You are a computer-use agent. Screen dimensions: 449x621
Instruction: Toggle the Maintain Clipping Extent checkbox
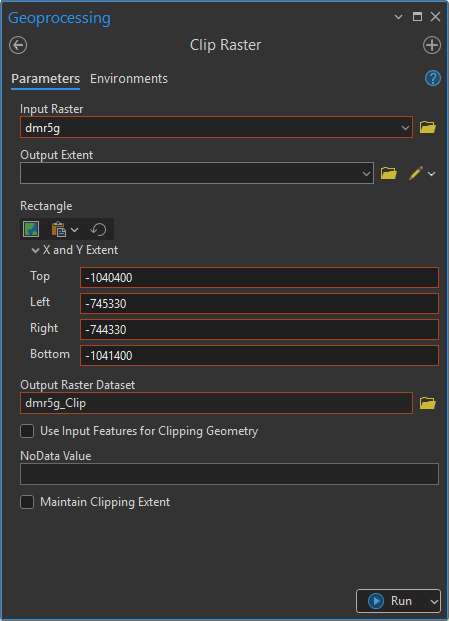coord(27,502)
